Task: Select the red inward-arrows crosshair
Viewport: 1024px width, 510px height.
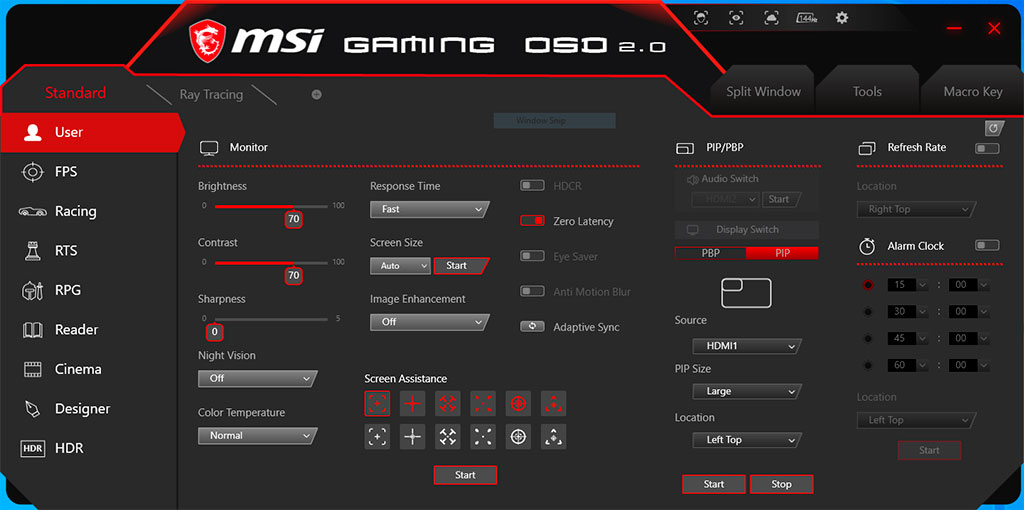Action: pos(448,404)
